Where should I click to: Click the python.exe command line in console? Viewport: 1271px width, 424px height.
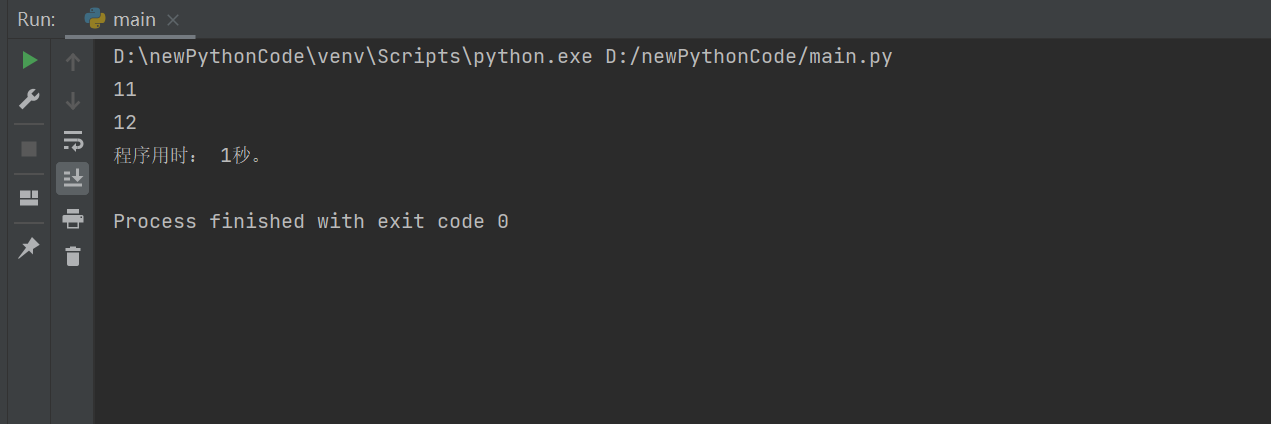502,57
